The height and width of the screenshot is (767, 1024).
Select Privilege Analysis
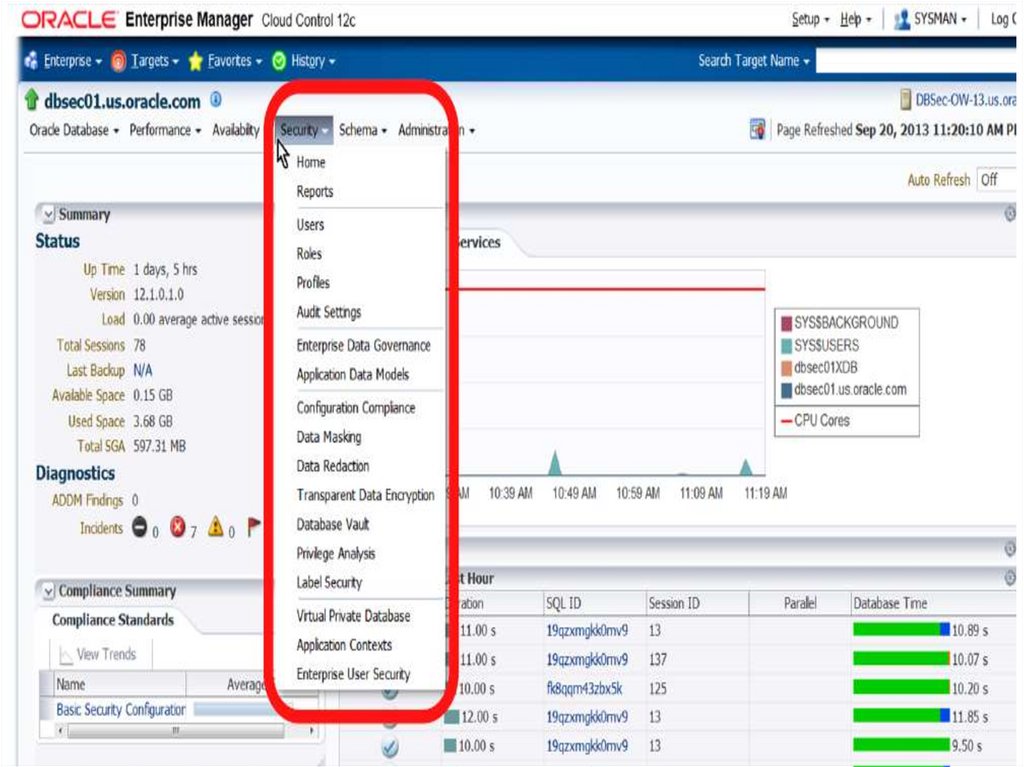coord(336,554)
